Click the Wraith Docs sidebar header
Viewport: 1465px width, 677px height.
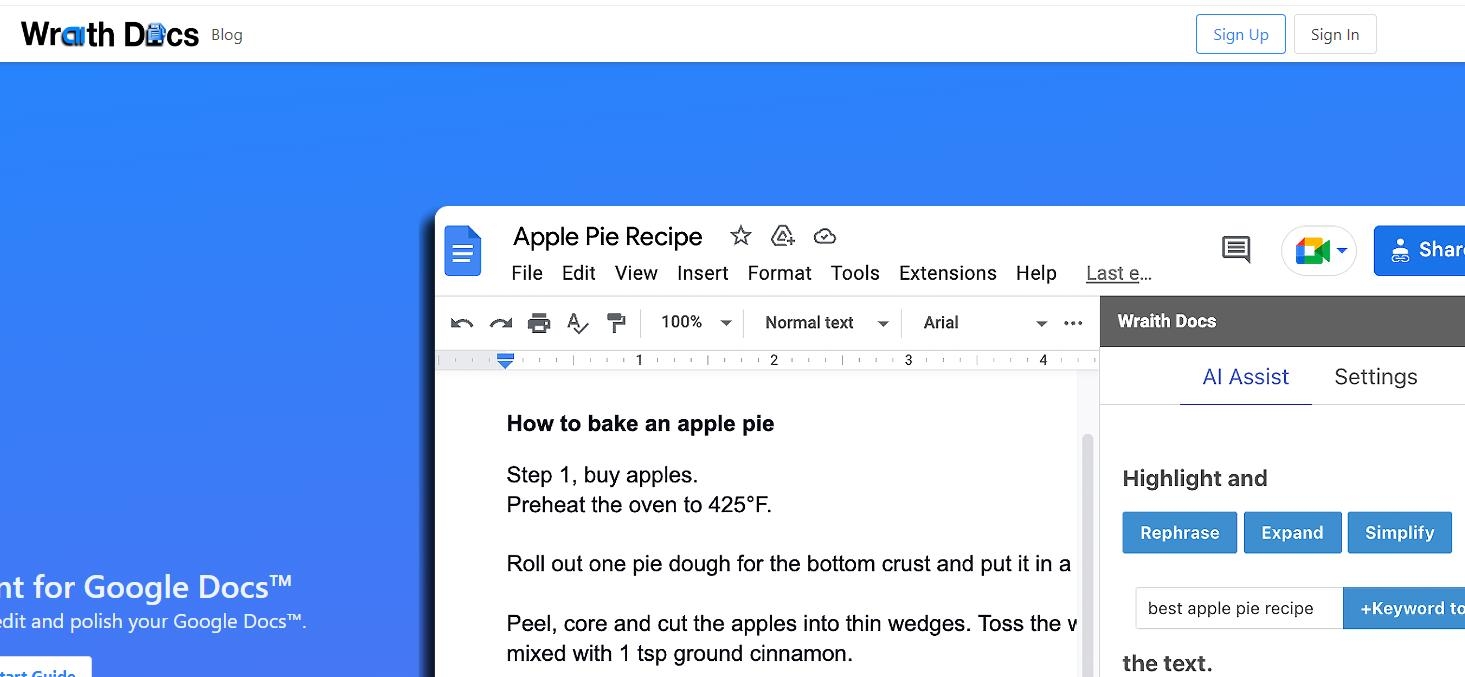pyautogui.click(x=1282, y=321)
